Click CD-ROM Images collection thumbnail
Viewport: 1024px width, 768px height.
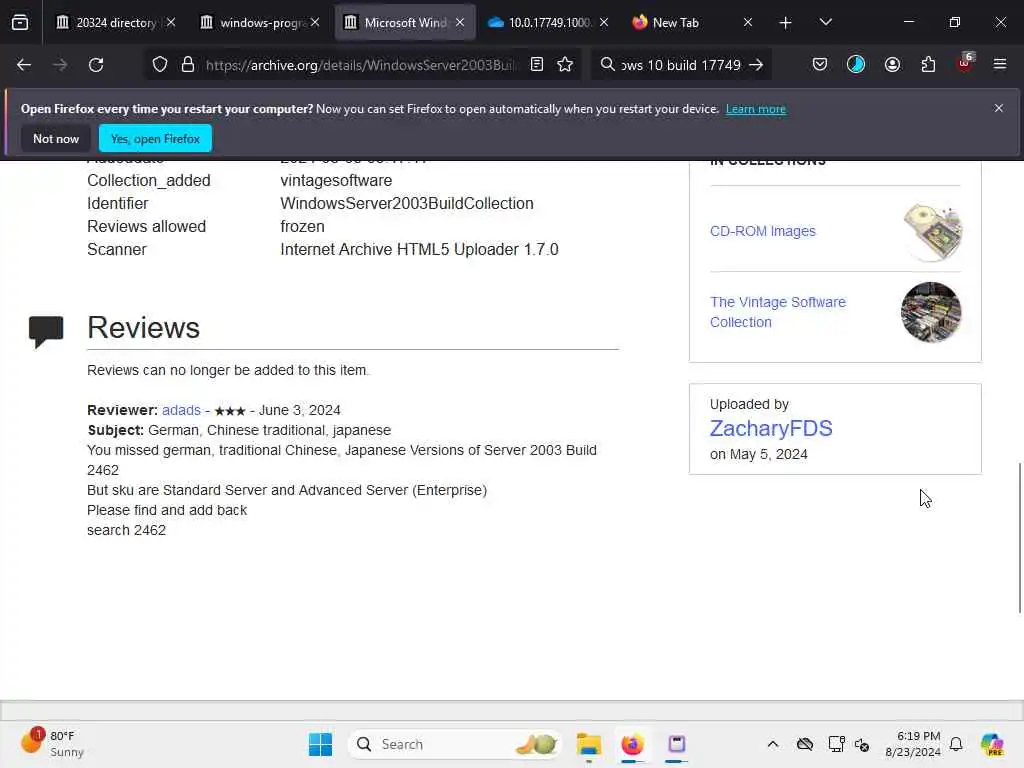932,232
